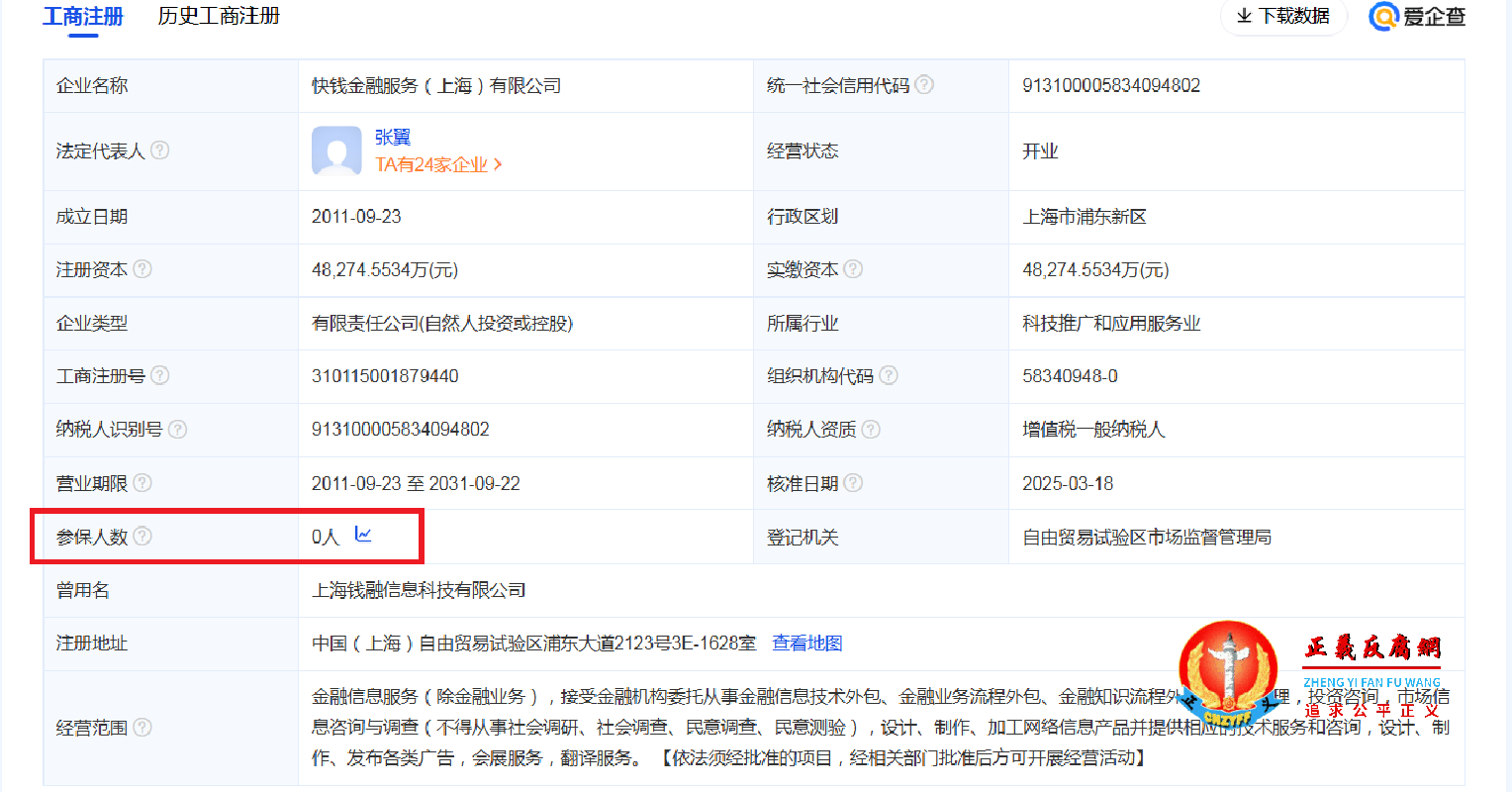Viewport: 1512px width, 792px height.
Task: Open the 参保人数 trend chart icon
Action: click(364, 534)
